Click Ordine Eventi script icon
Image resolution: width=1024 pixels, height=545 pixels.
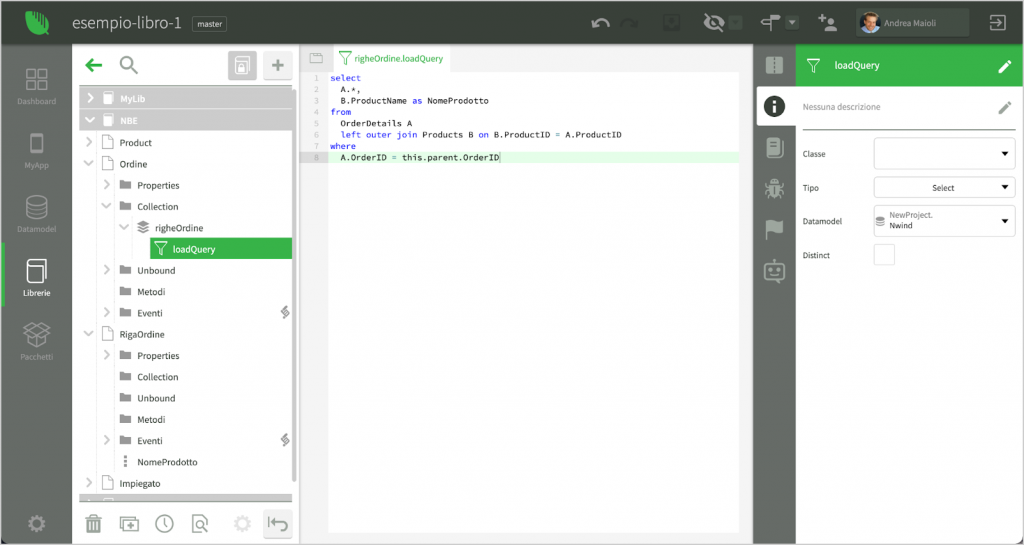coord(285,313)
